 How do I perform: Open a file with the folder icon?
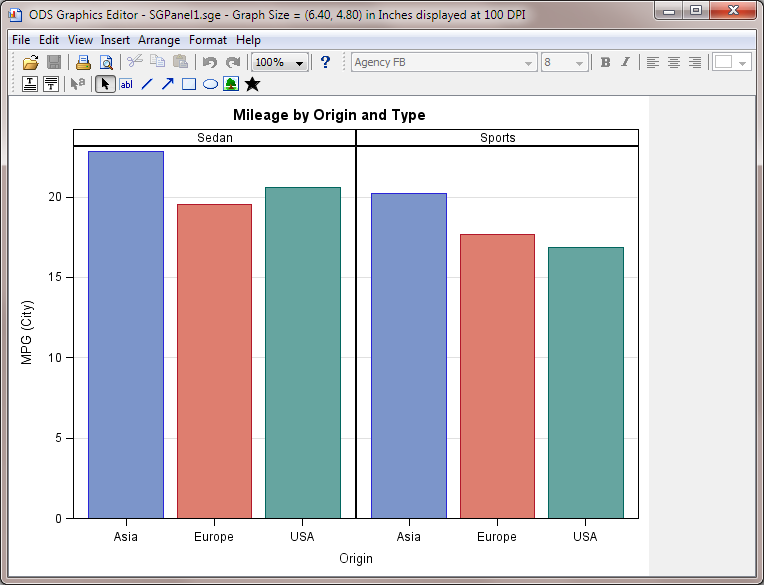[x=30, y=62]
